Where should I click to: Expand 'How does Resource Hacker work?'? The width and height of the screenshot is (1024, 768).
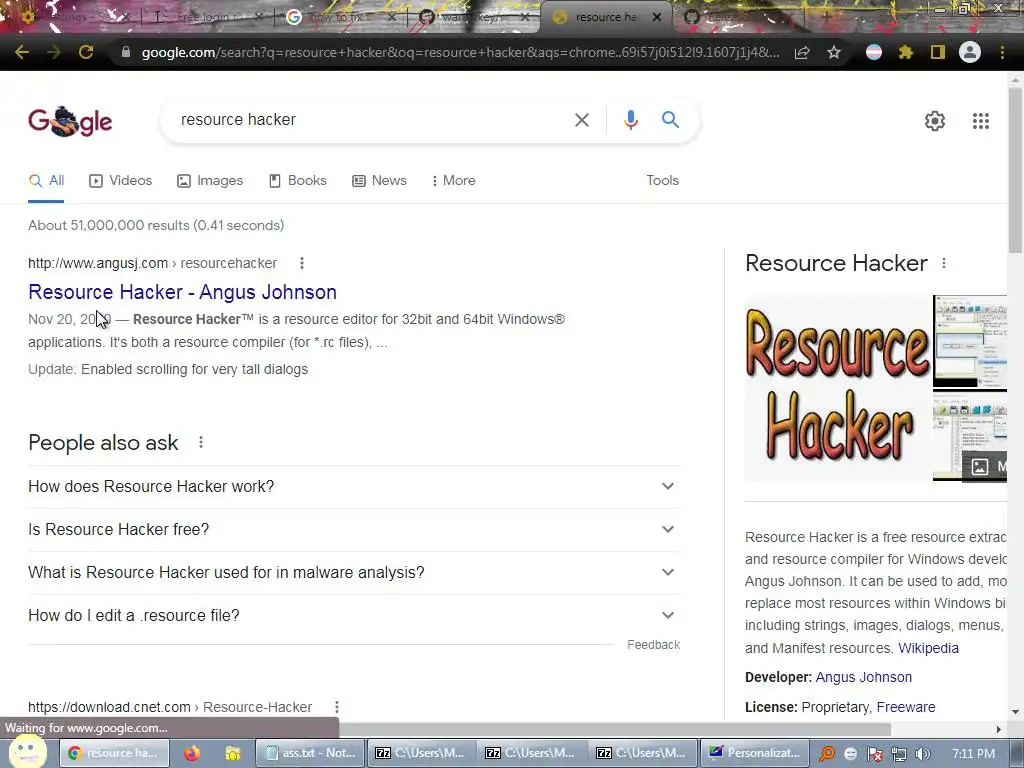tap(354, 487)
